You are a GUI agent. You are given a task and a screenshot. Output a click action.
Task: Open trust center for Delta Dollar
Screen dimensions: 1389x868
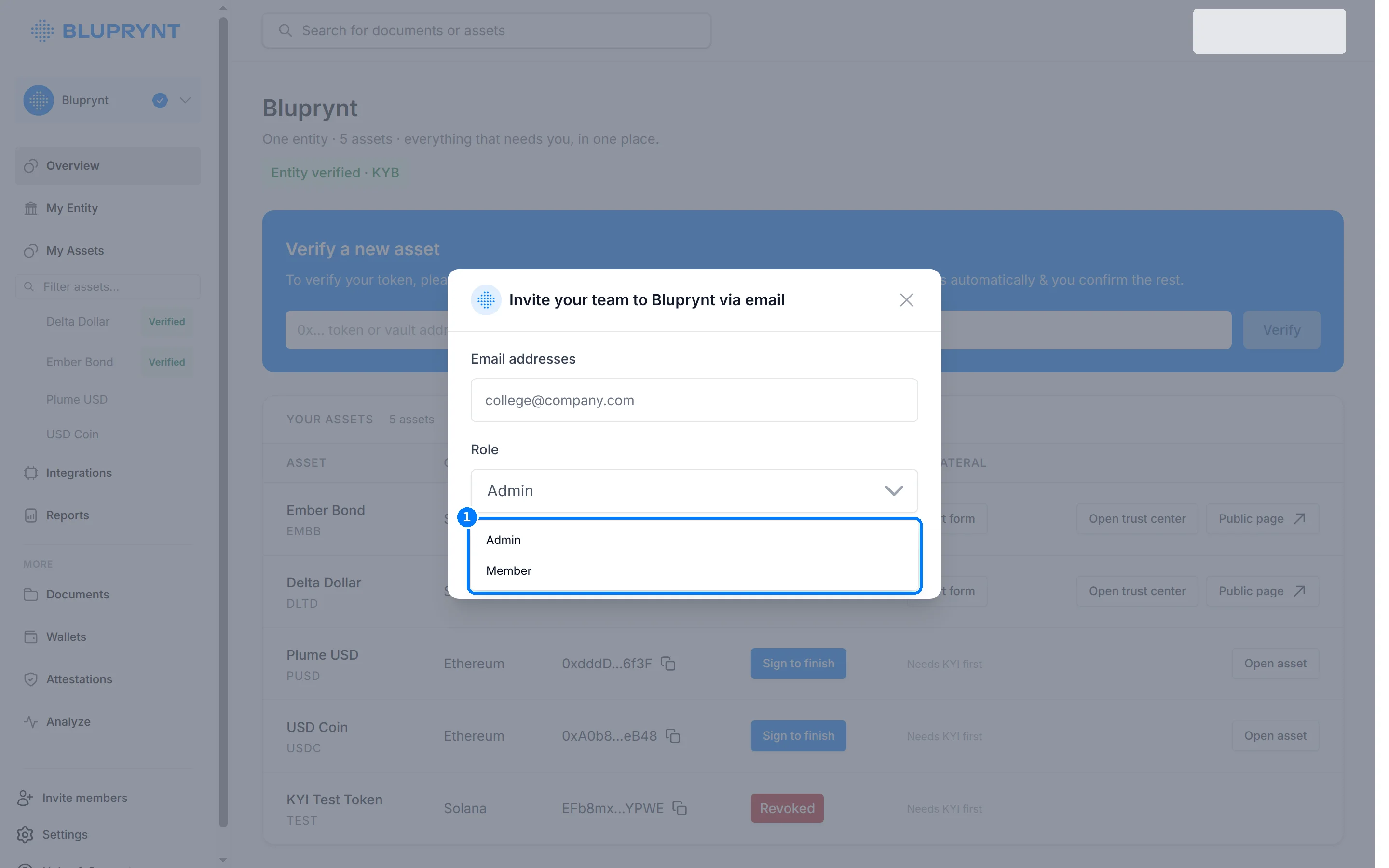coord(1137,591)
